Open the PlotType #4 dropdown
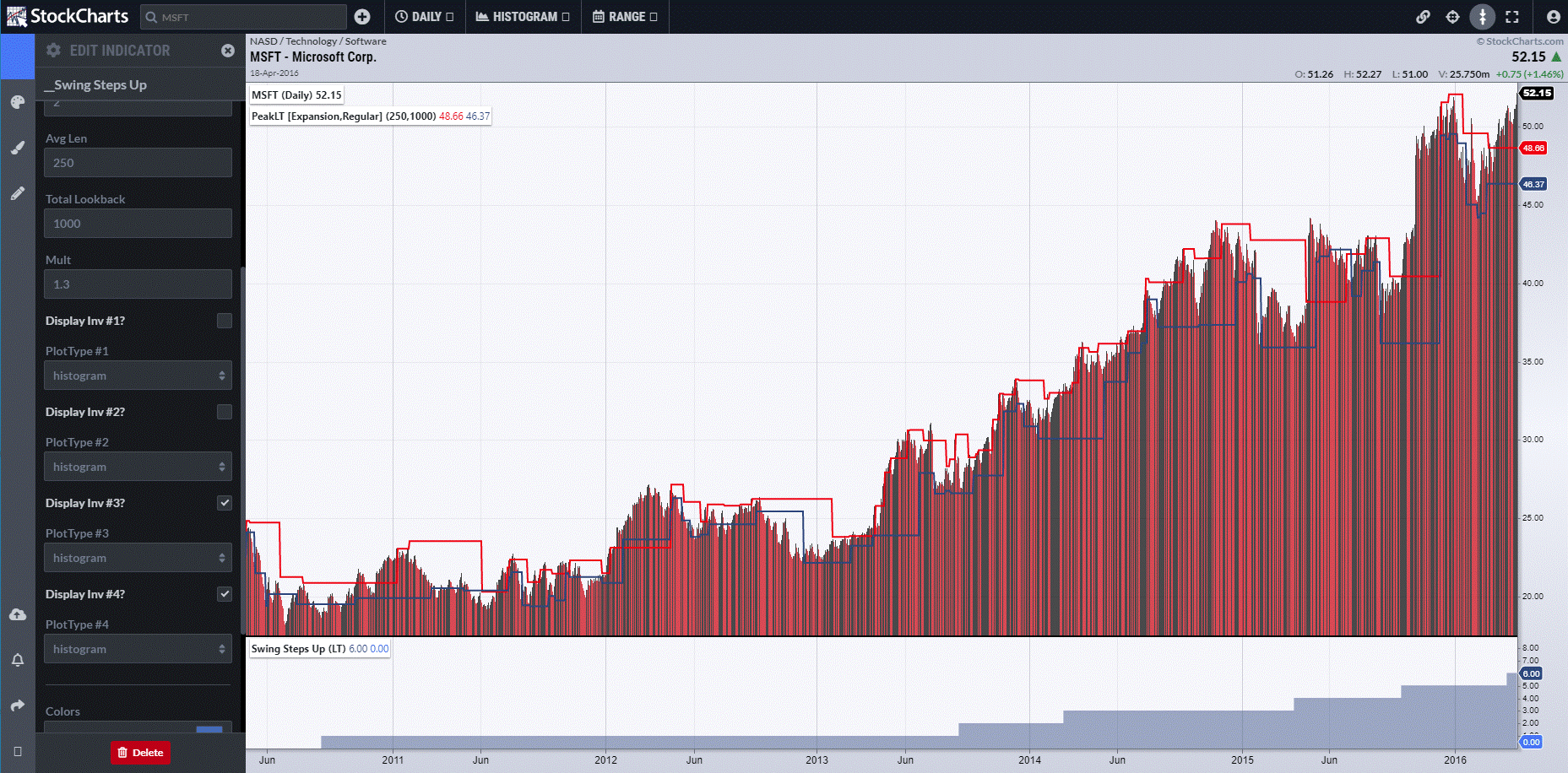The image size is (1568, 773). pos(138,649)
